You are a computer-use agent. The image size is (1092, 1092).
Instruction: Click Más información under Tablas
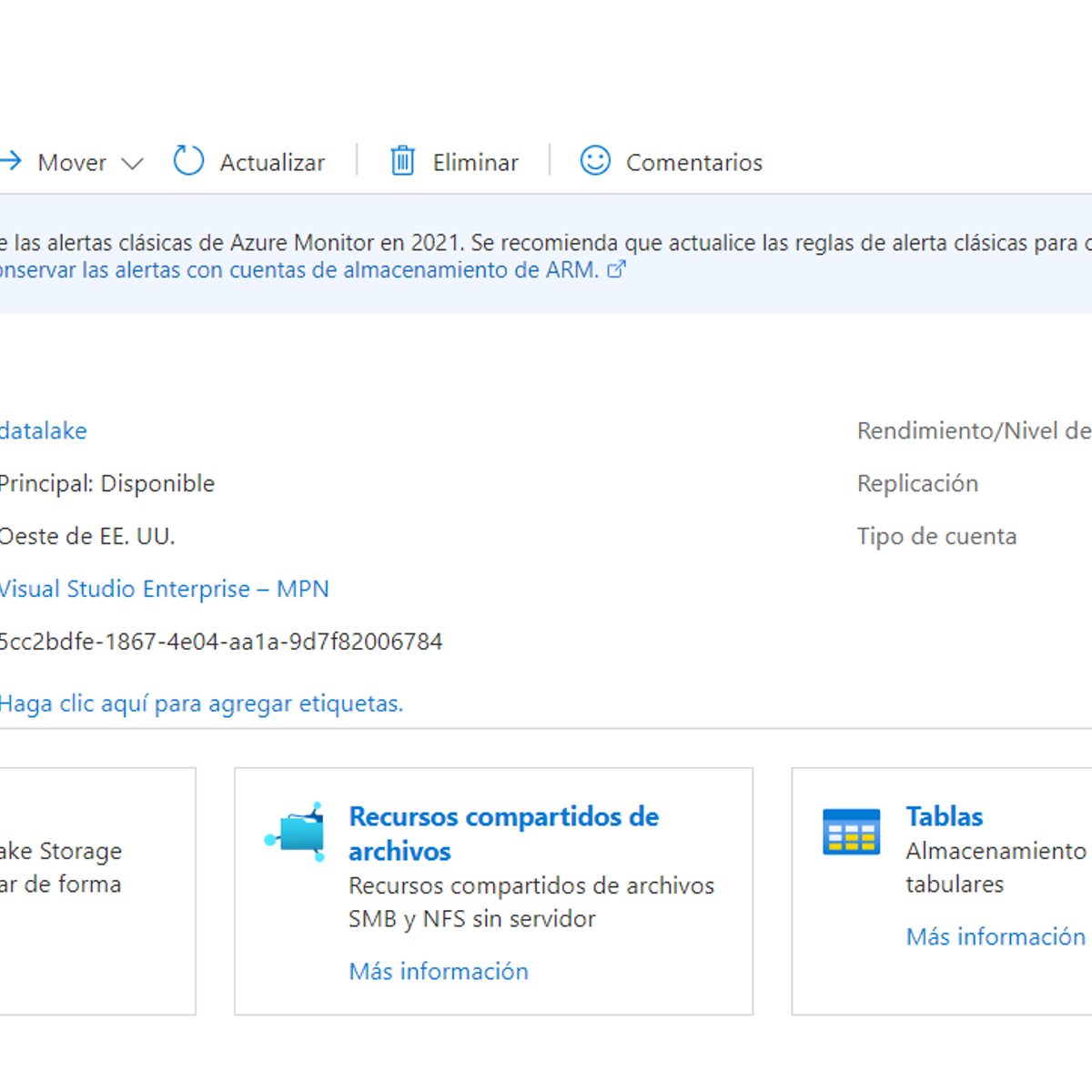click(996, 936)
